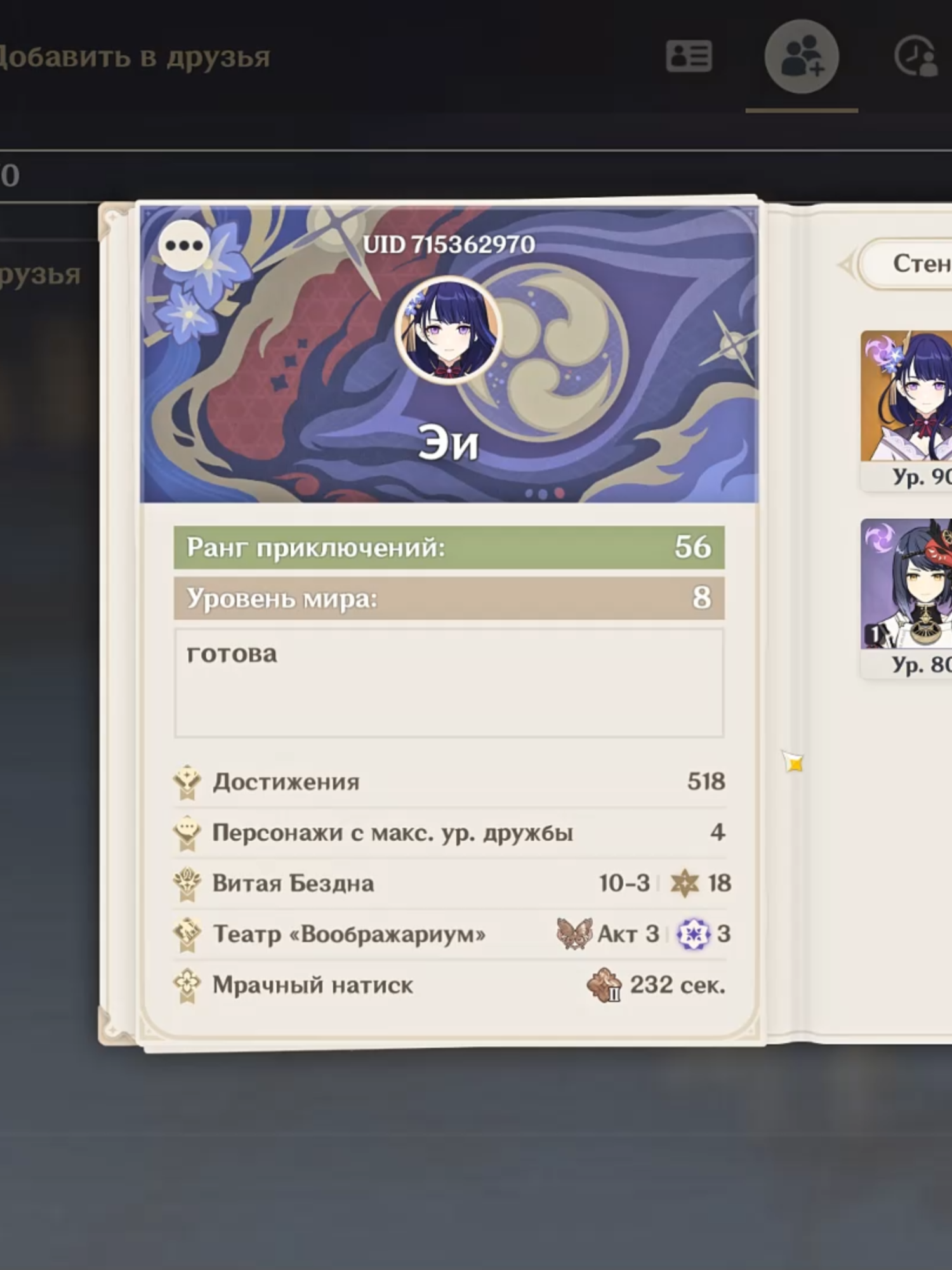Click the yellow star bookmark marker

coord(793,761)
